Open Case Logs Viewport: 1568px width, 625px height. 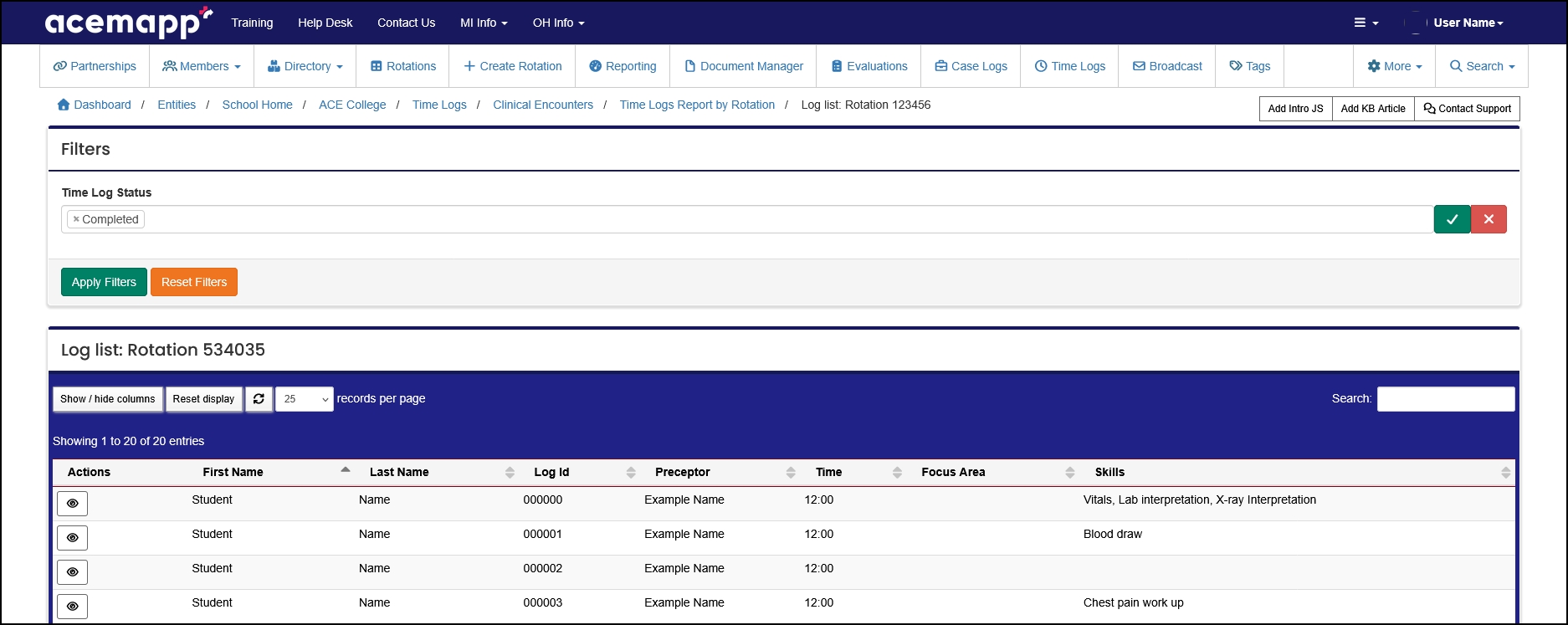coord(971,66)
